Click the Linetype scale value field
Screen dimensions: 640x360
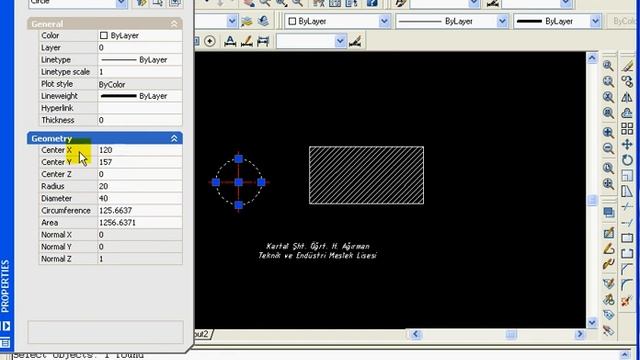140,72
